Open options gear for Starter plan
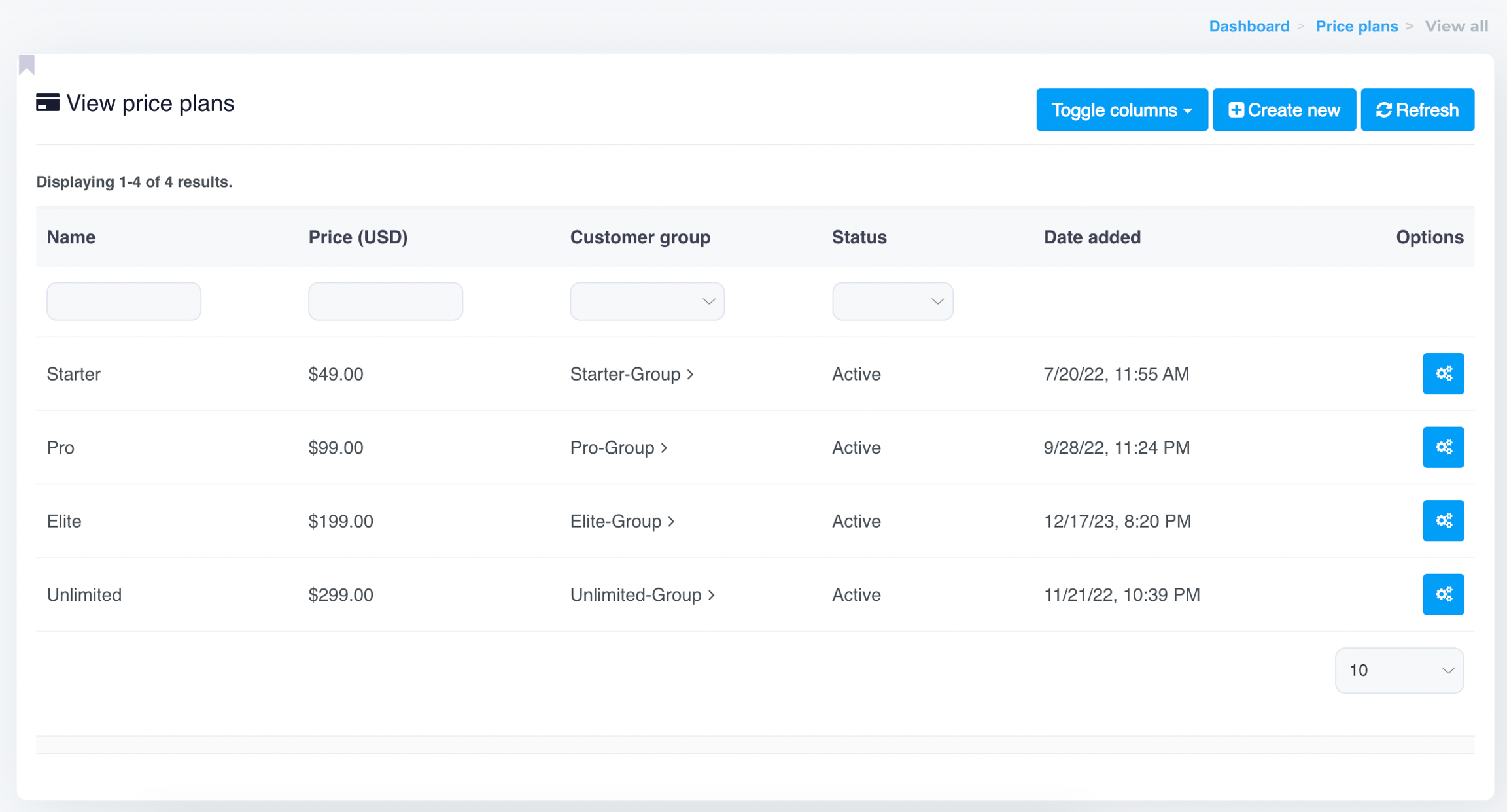1507x812 pixels. 1442,374
